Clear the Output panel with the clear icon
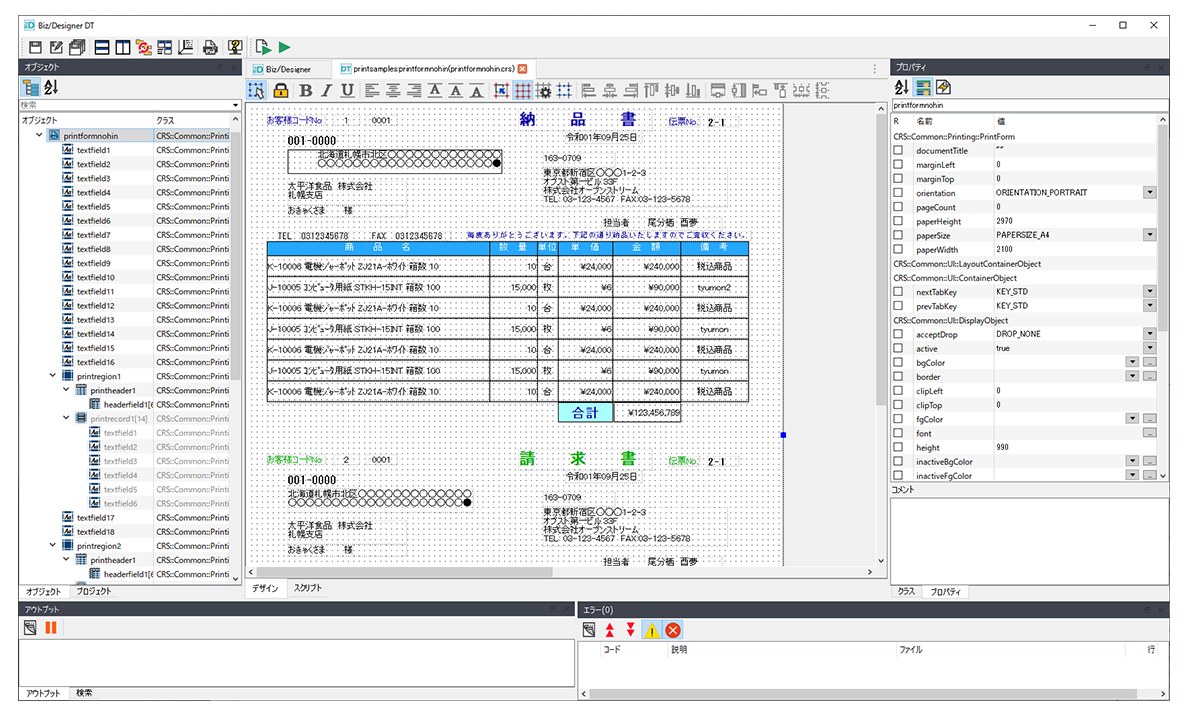 tap(30, 628)
